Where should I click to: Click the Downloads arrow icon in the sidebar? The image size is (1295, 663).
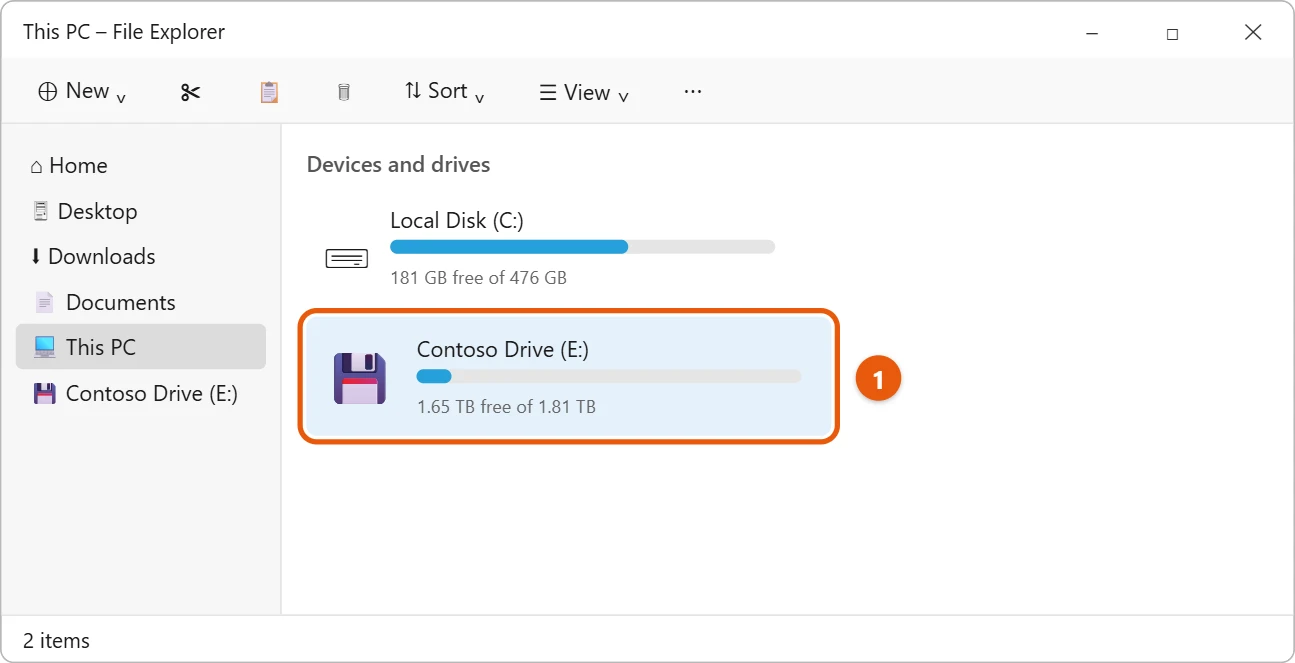[36, 257]
